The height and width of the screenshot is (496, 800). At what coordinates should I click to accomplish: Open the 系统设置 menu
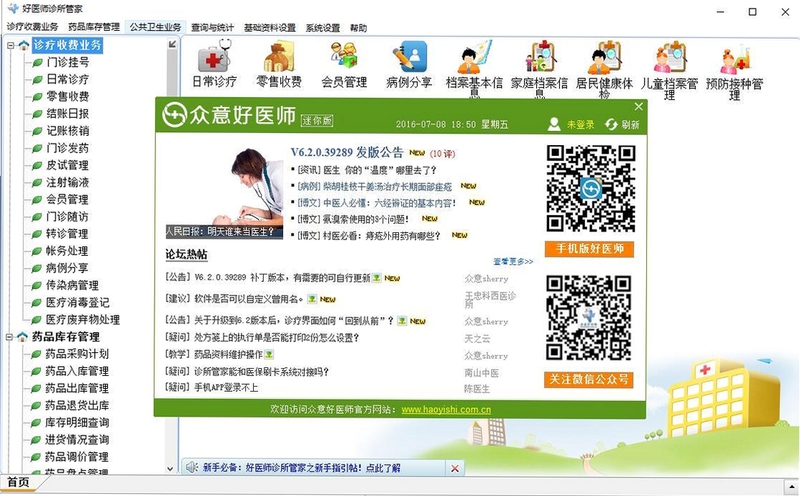[323, 28]
